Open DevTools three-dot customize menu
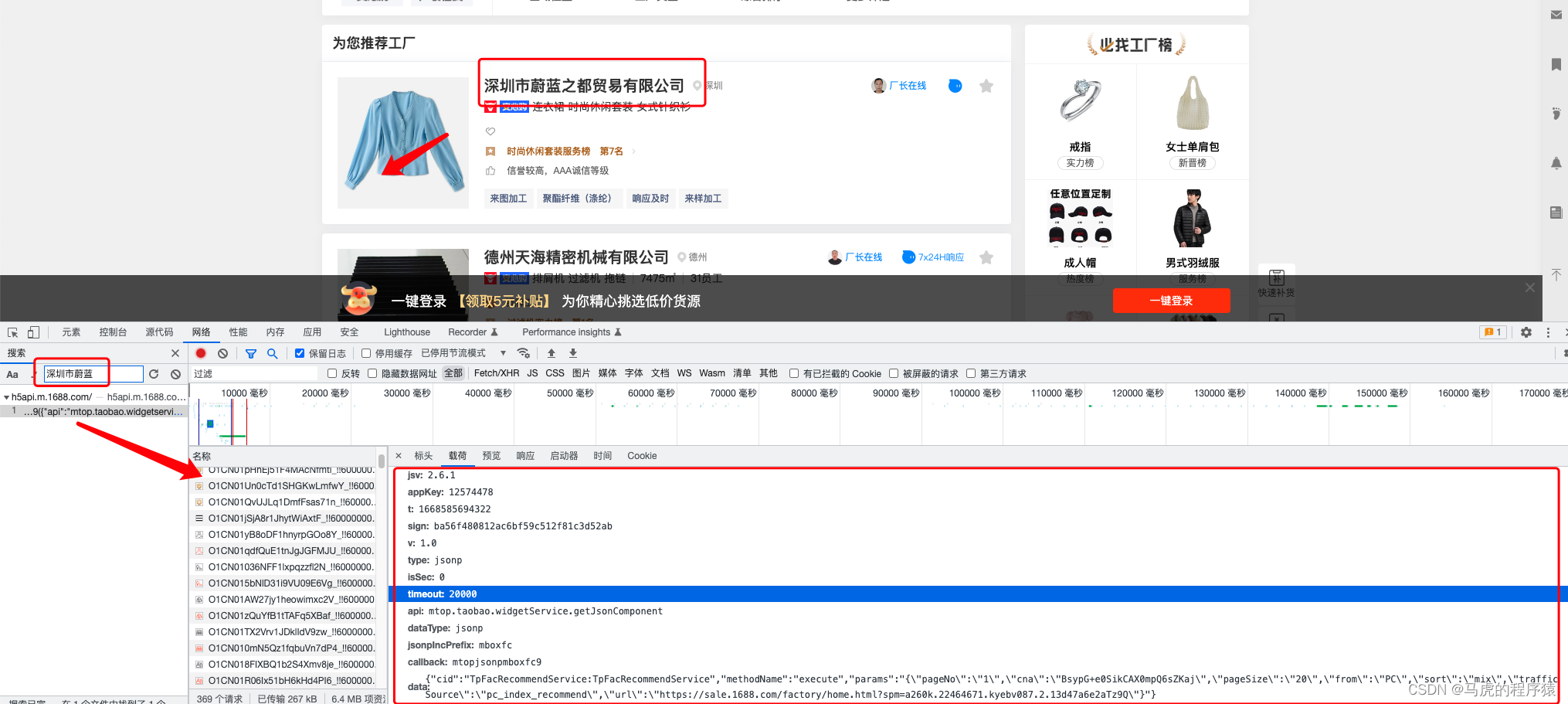The height and width of the screenshot is (704, 1568). coord(1548,332)
